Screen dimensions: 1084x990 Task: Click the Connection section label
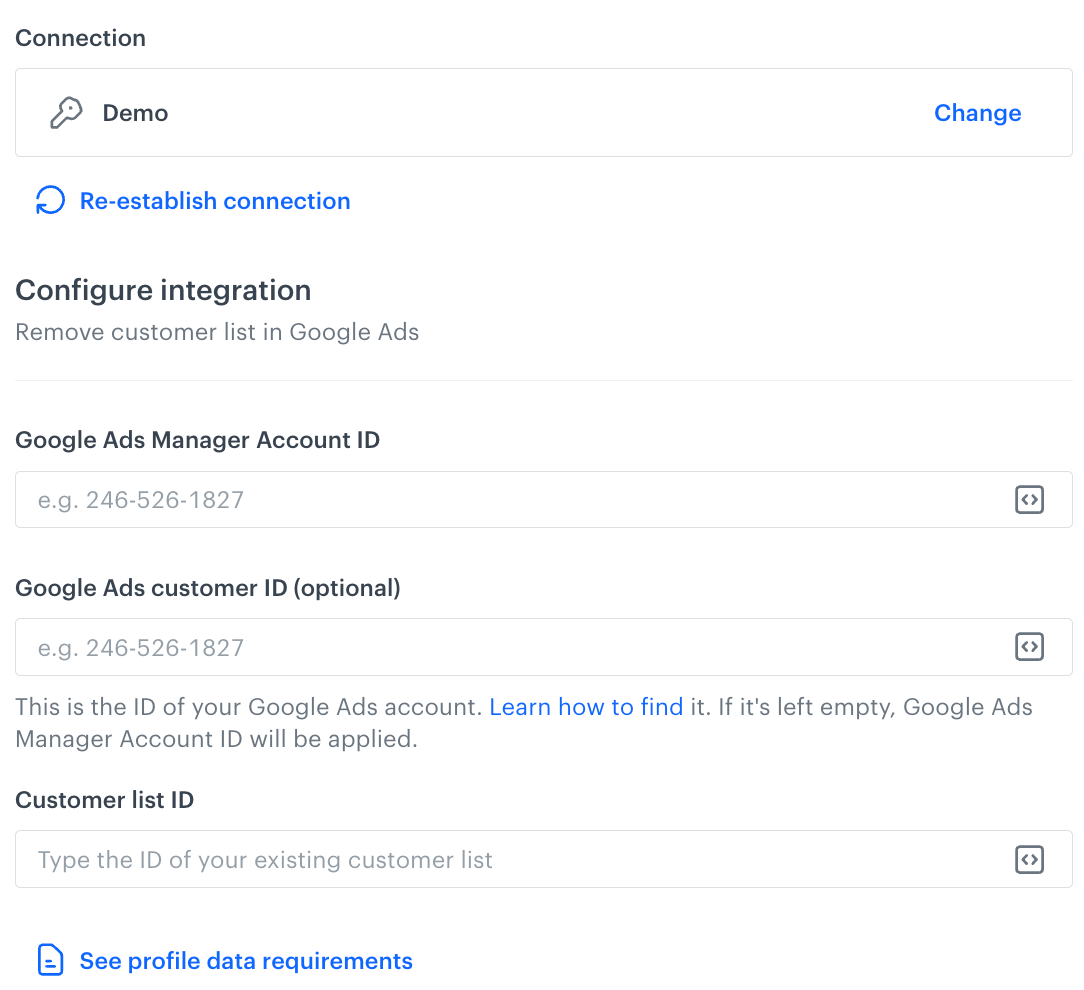80,38
